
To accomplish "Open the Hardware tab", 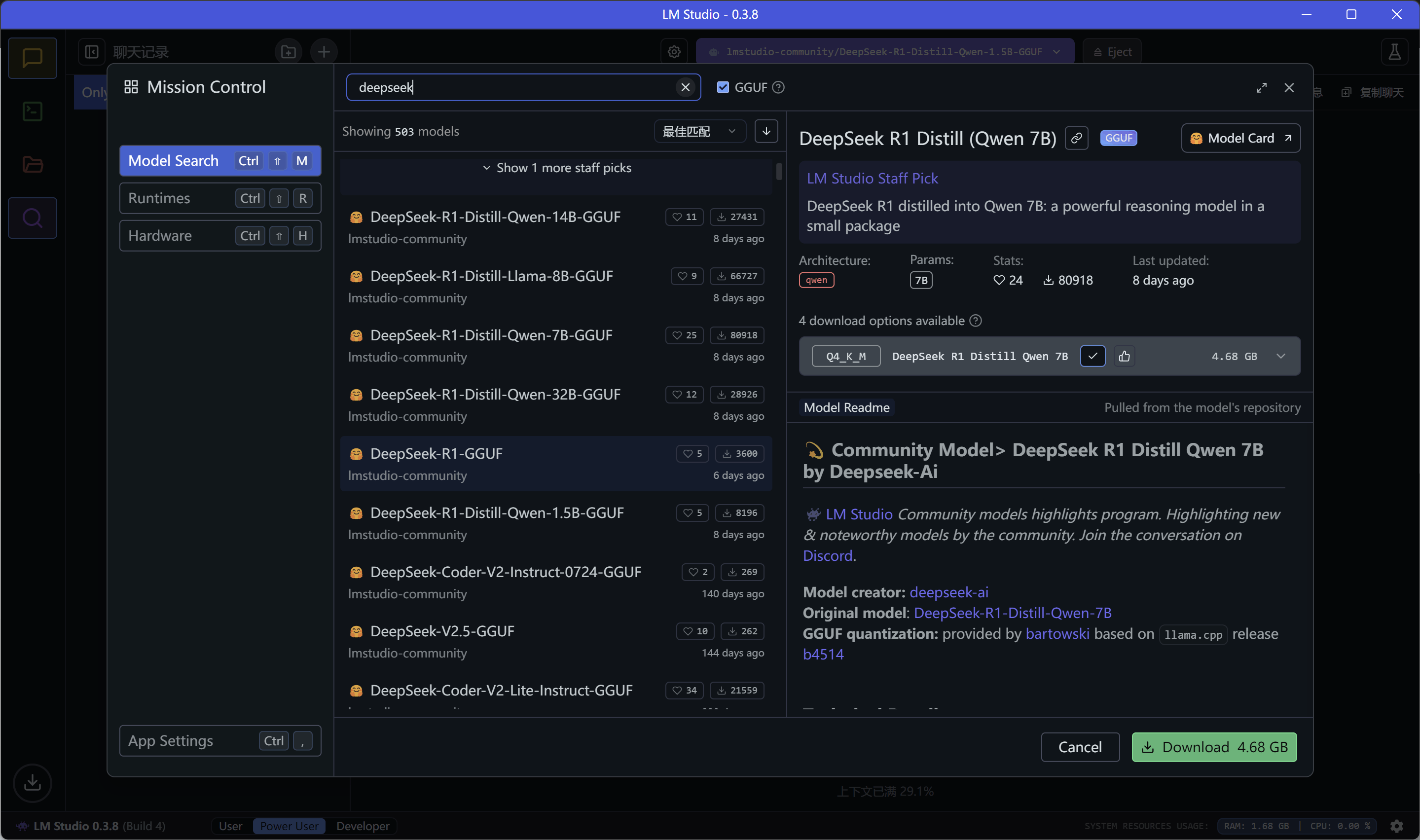I will 219,235.
